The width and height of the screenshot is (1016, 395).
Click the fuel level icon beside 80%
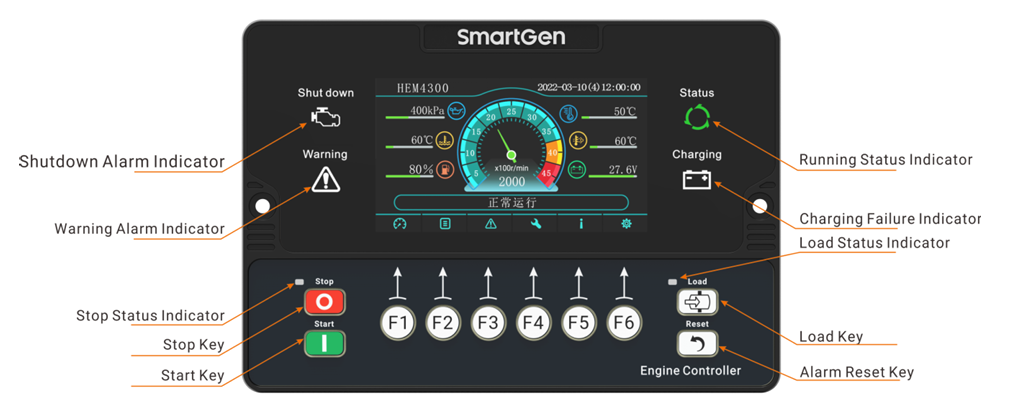point(444,170)
